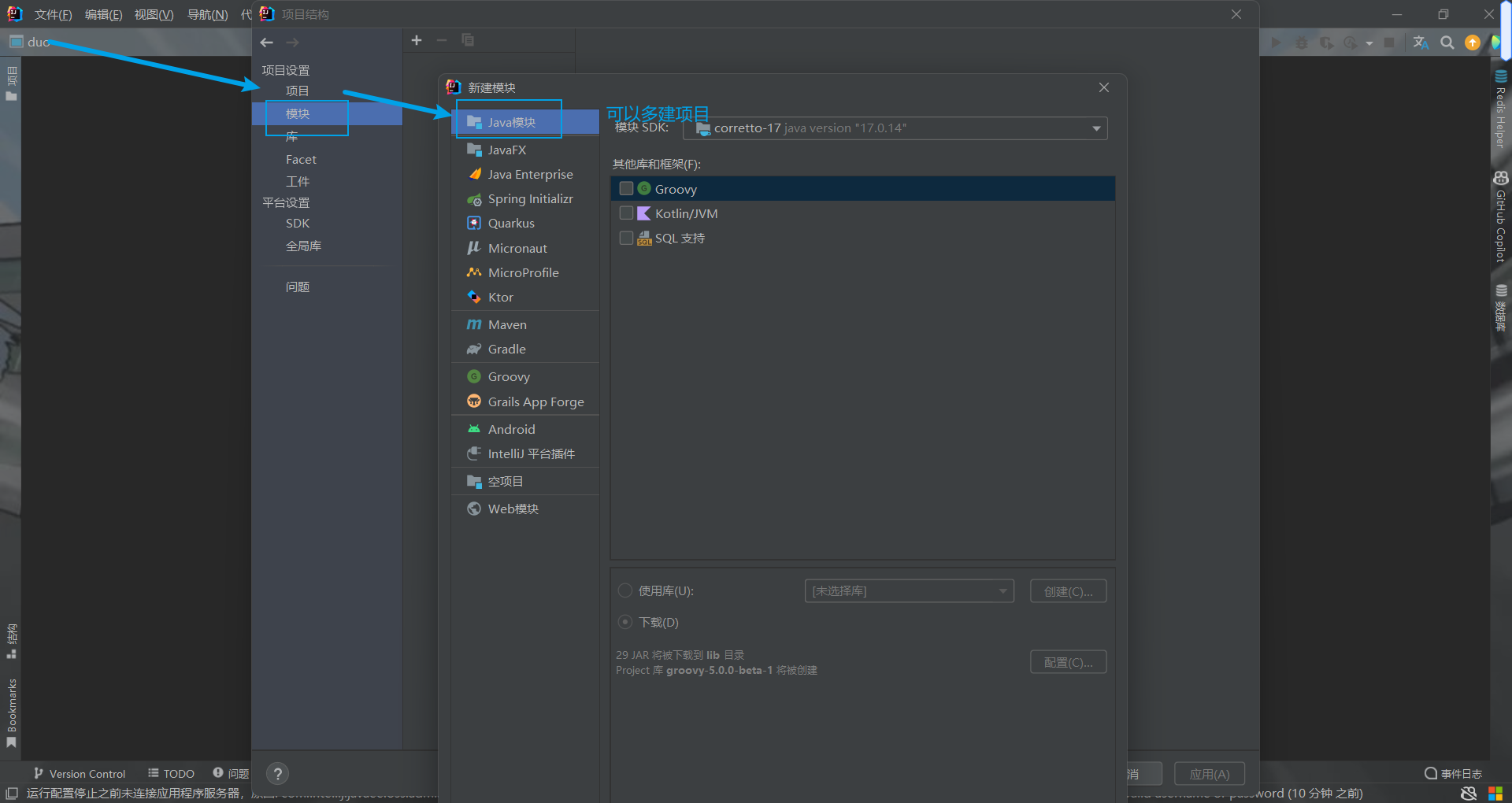Choose the Quarkus generator
Screen dimensions: 1512x803
point(525,223)
